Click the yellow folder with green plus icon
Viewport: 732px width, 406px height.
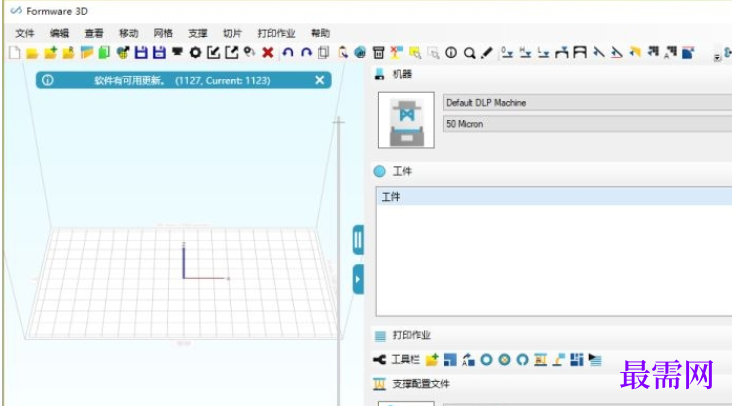(50, 53)
